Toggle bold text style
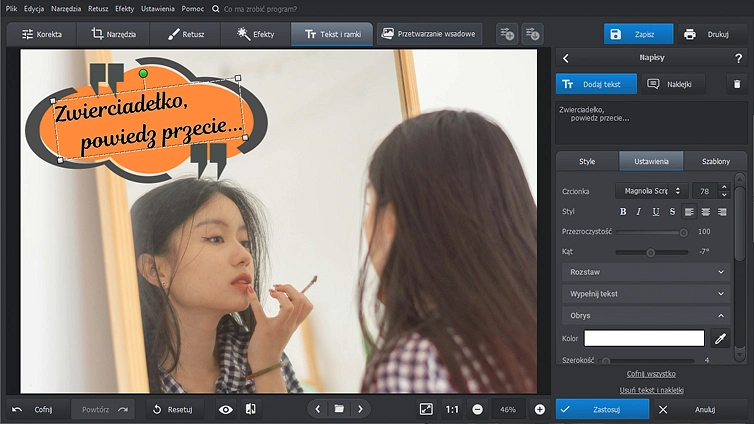 tap(623, 211)
